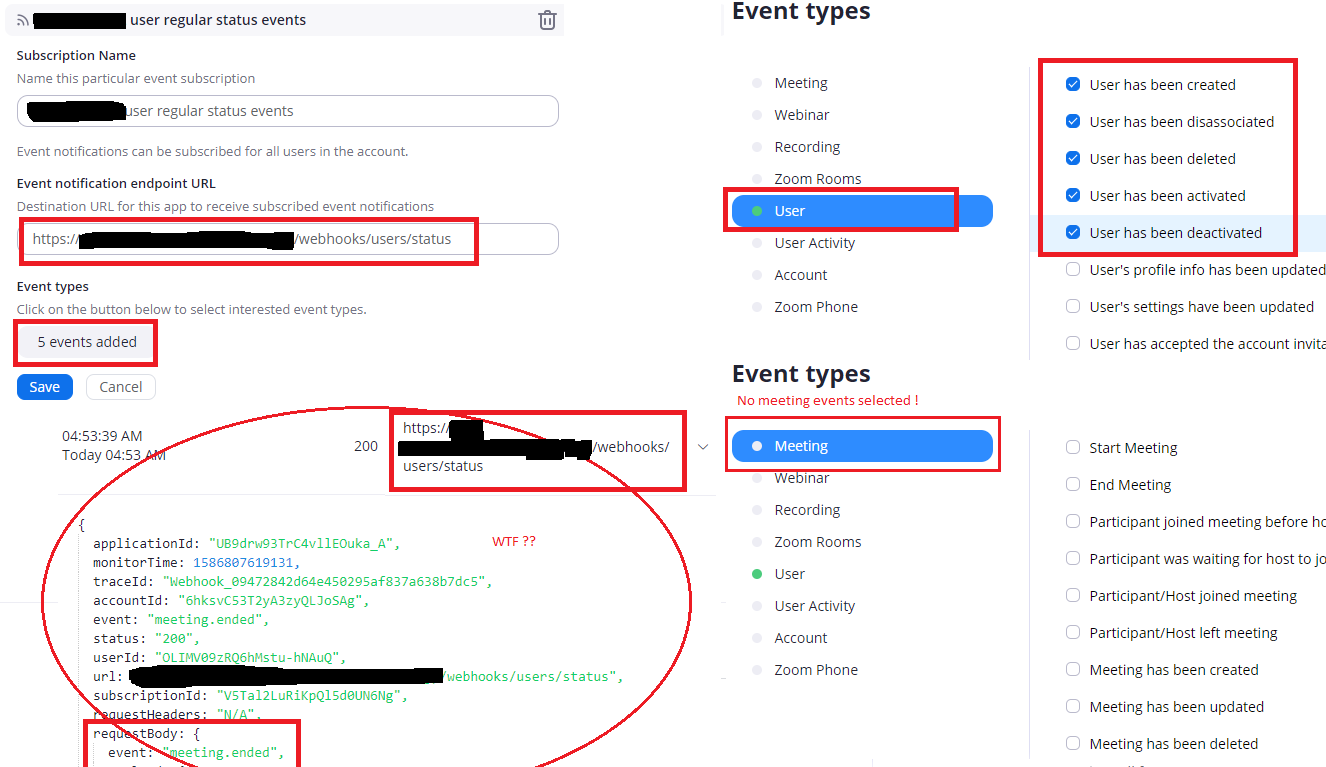Select Recording in the lower Event types list
1326x767 pixels.
(807, 510)
